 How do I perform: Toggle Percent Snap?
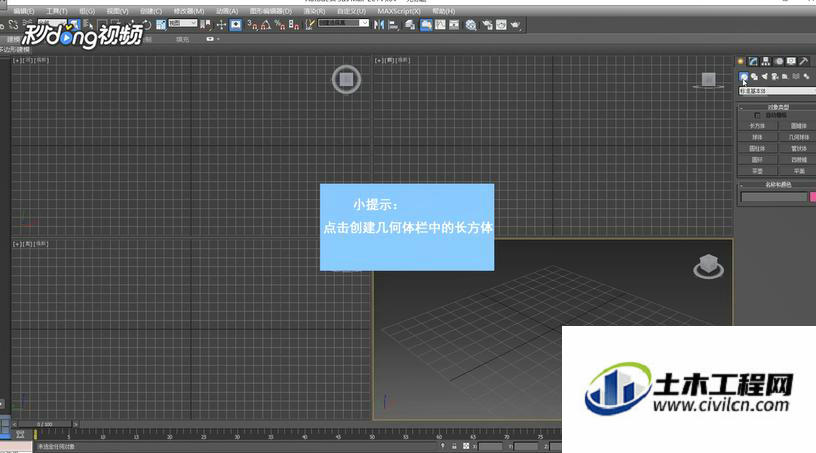[280, 24]
